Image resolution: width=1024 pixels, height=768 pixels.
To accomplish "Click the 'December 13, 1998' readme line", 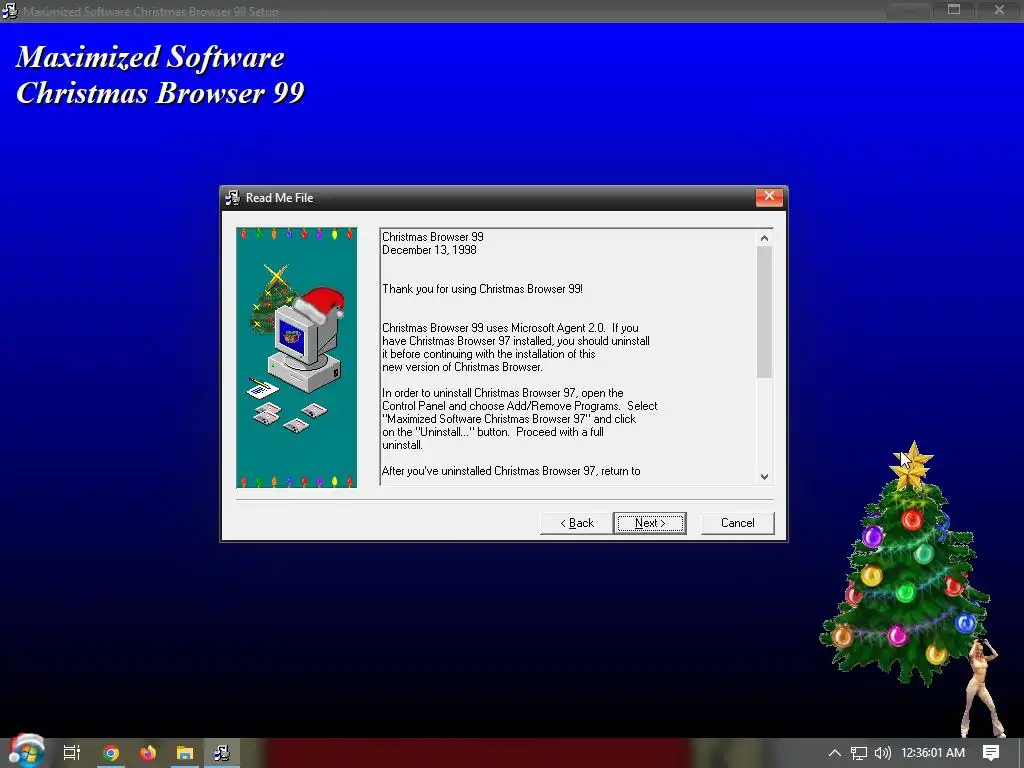I will (x=429, y=250).
